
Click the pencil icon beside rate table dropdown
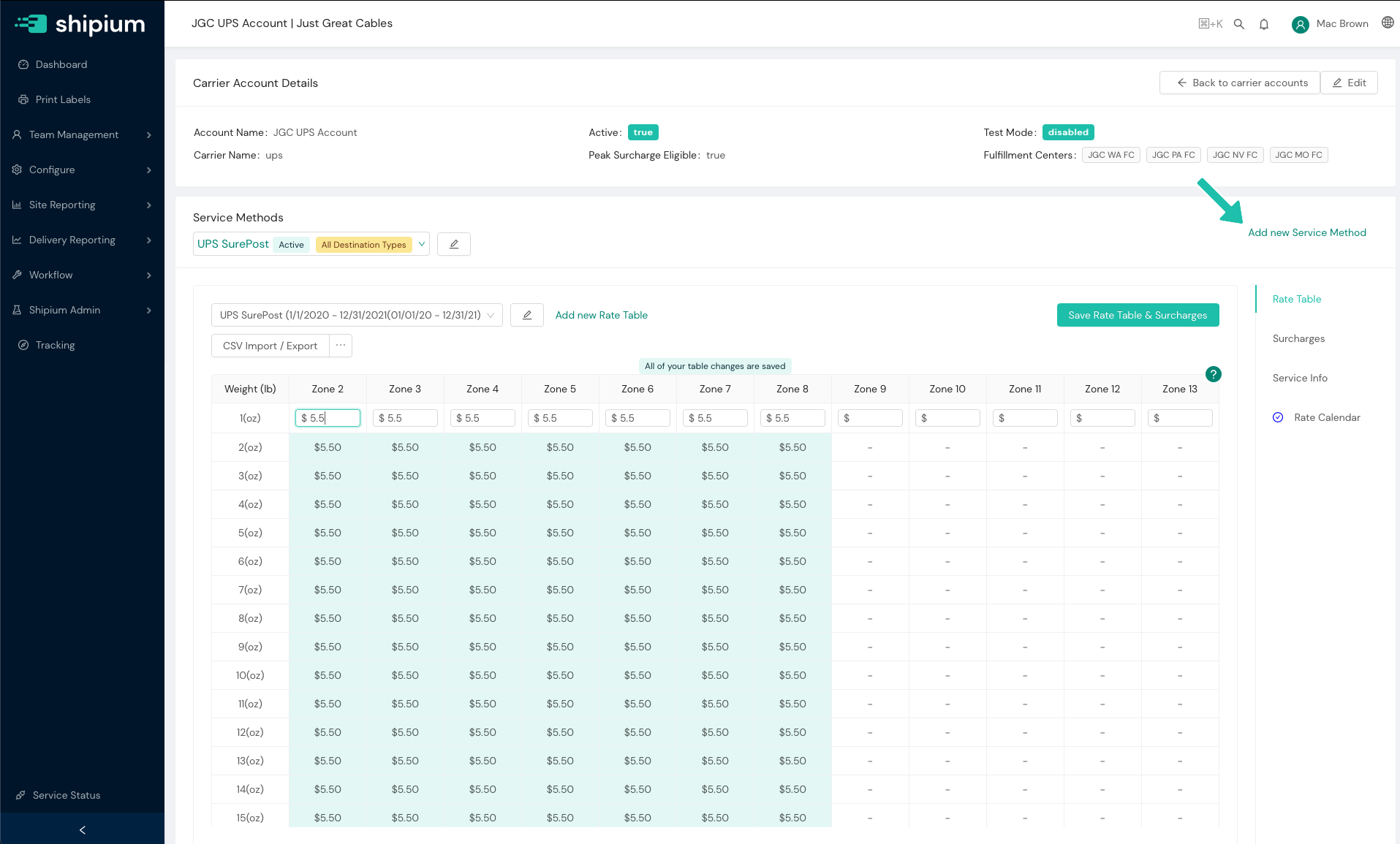tap(527, 315)
